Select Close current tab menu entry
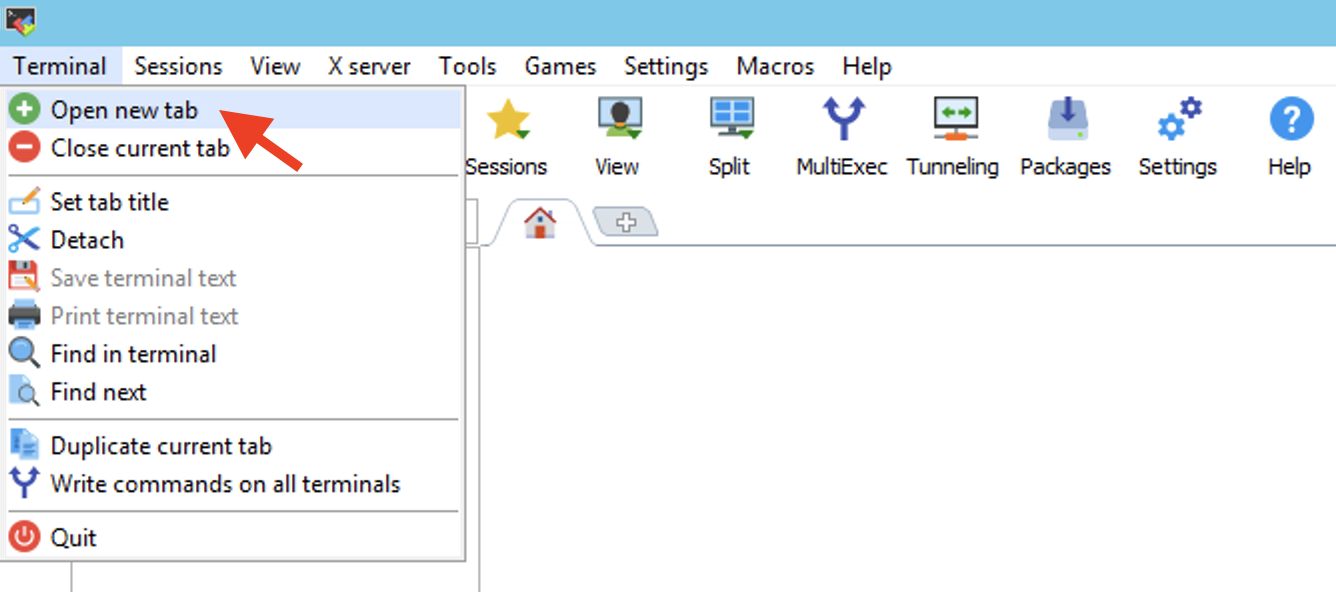This screenshot has width=1336, height=592. click(x=140, y=148)
